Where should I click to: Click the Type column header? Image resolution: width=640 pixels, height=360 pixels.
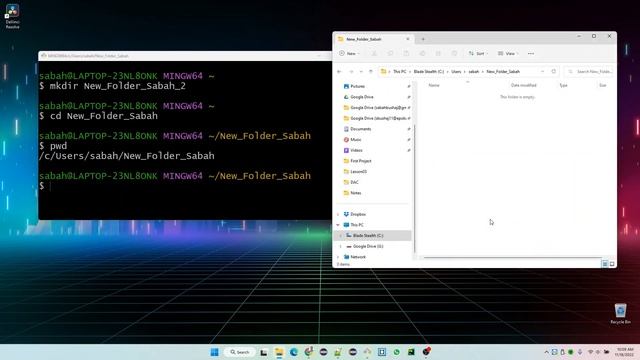coord(563,85)
